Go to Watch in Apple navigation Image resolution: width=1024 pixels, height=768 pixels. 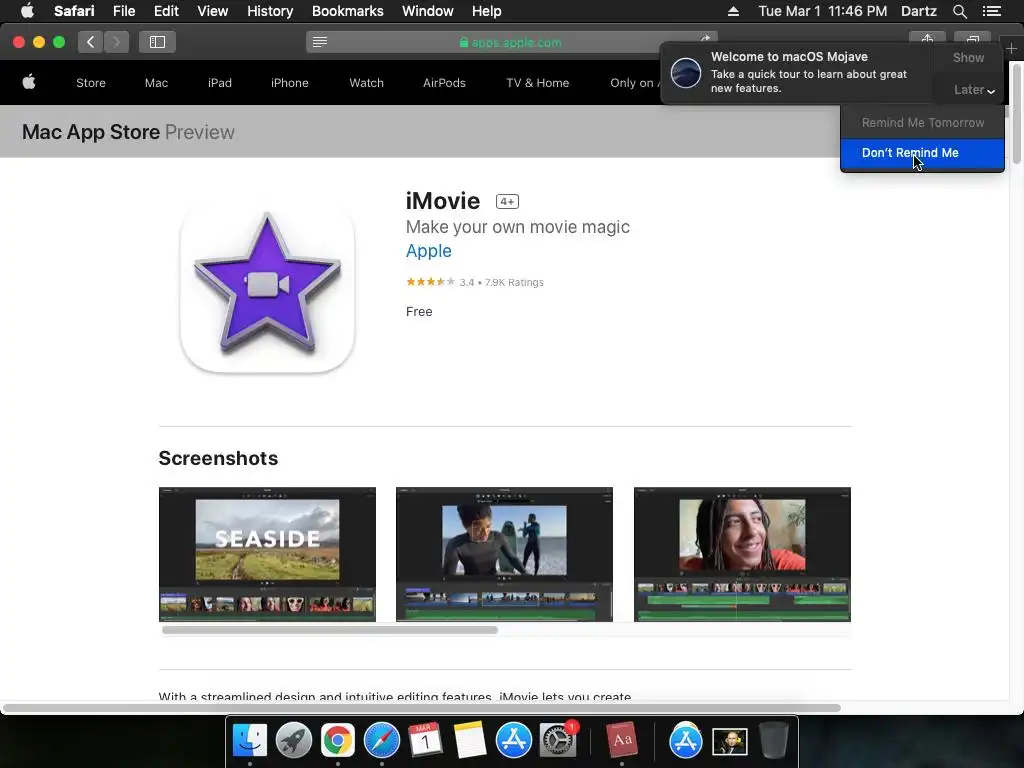[x=366, y=83]
